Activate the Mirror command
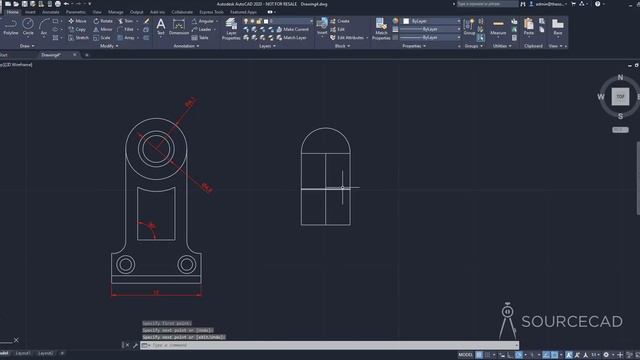 pos(102,29)
